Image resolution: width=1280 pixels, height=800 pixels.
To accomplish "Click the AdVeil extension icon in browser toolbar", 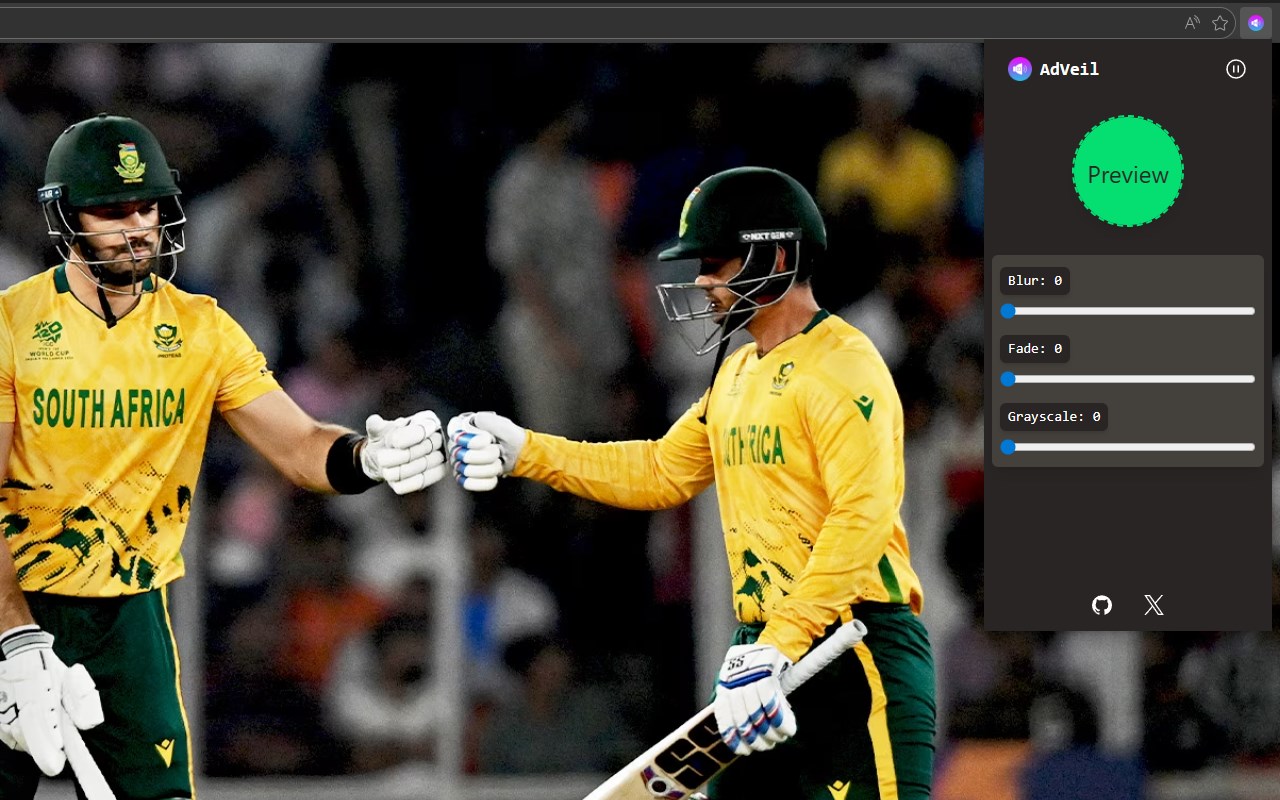I will (x=1256, y=23).
